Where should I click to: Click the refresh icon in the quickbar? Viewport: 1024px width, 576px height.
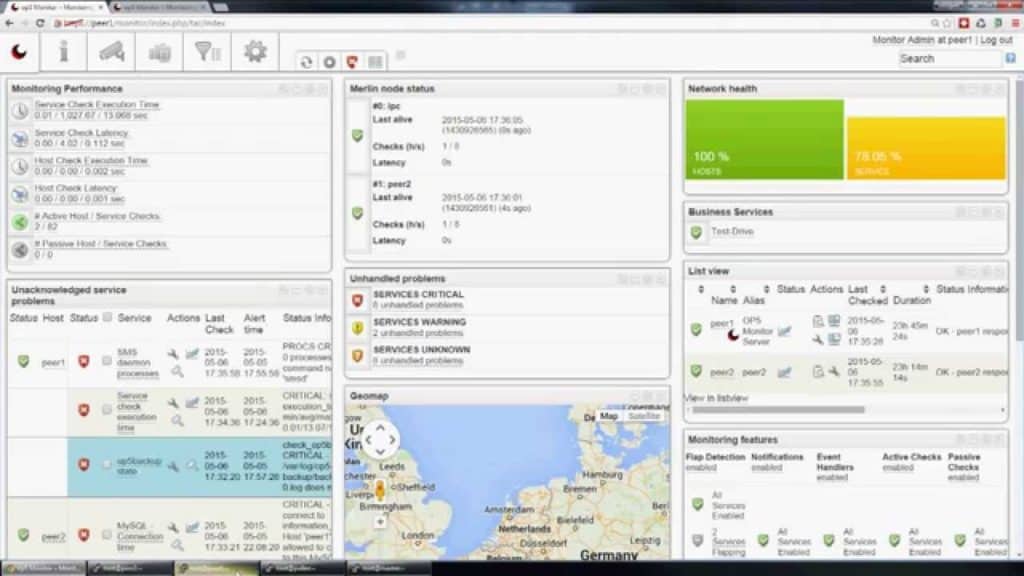click(x=306, y=62)
